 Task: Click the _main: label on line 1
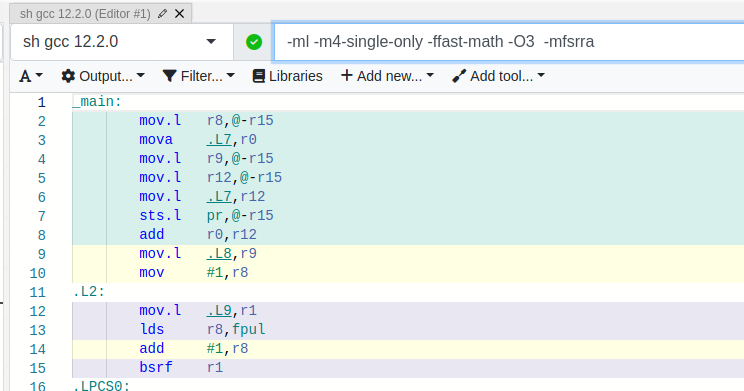97,102
